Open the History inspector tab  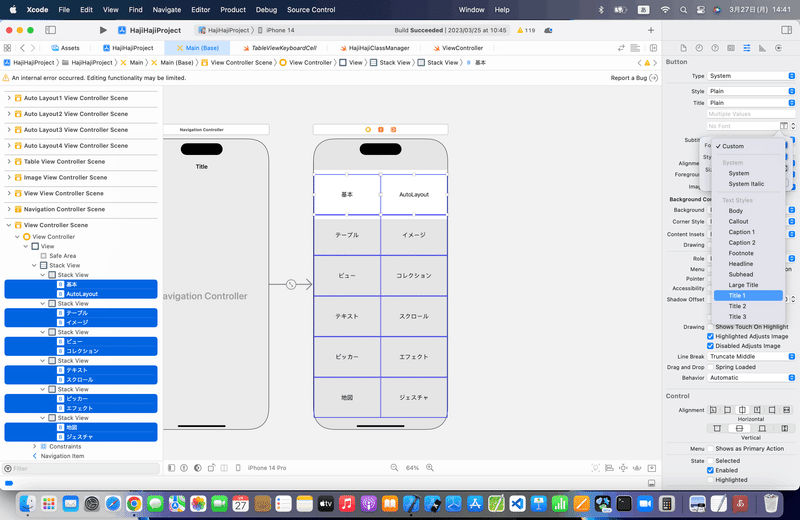699,48
